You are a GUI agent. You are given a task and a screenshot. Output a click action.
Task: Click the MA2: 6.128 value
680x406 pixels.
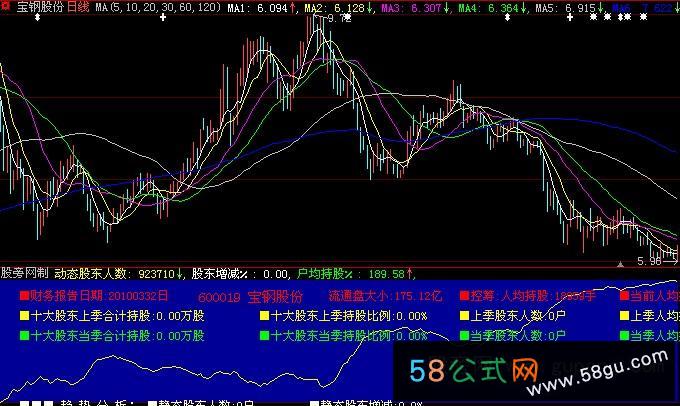[x=338, y=8]
